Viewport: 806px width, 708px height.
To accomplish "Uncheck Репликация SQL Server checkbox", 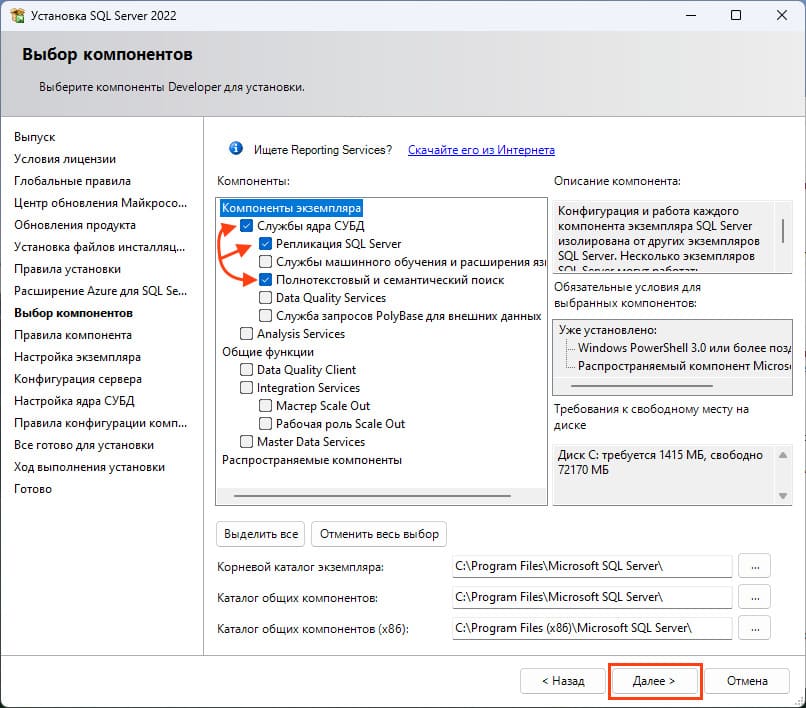I will 265,244.
